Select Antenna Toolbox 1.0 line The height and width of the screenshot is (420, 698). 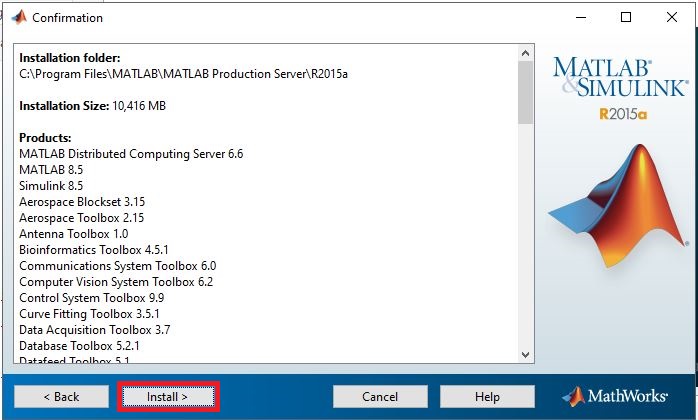tap(74, 234)
